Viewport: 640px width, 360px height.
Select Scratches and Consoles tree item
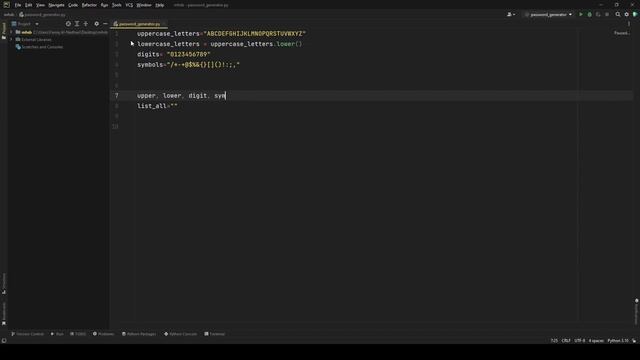coord(39,47)
